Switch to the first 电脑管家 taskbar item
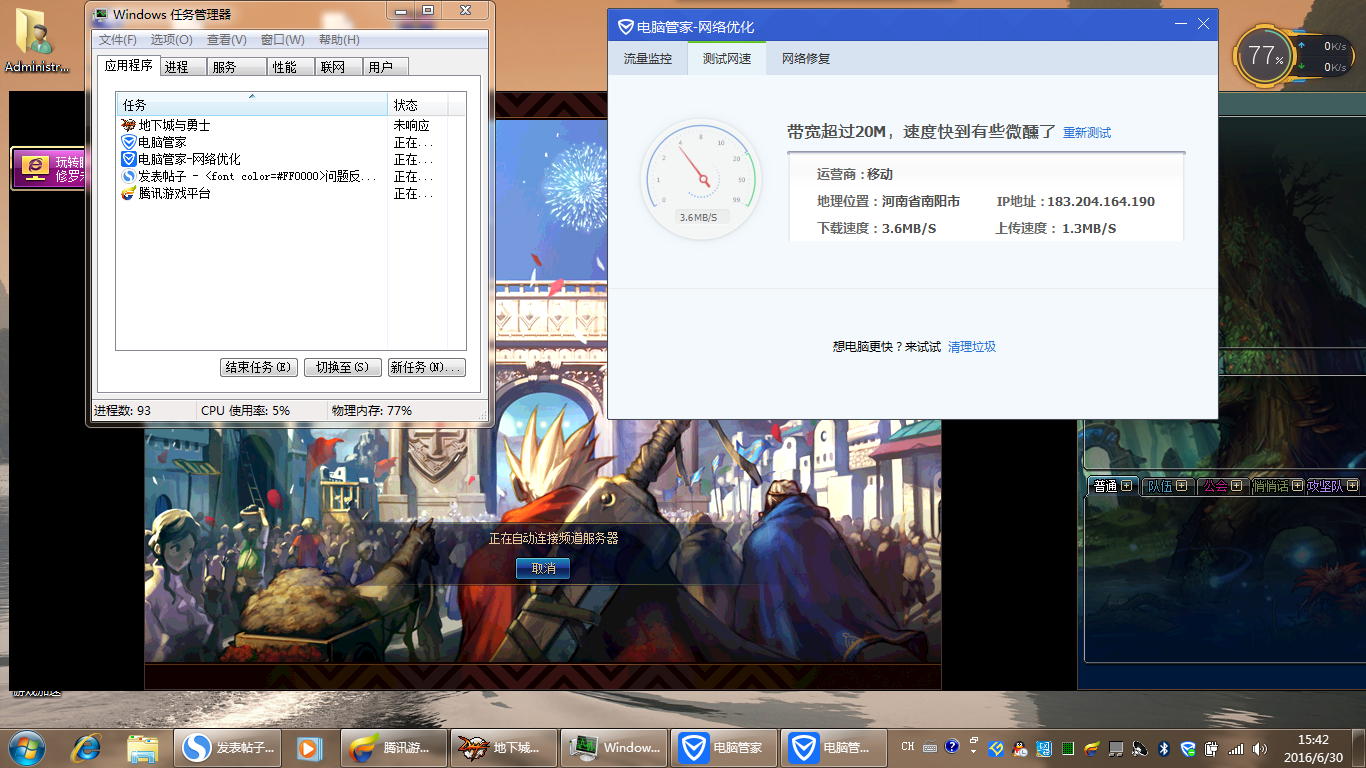 [724, 747]
